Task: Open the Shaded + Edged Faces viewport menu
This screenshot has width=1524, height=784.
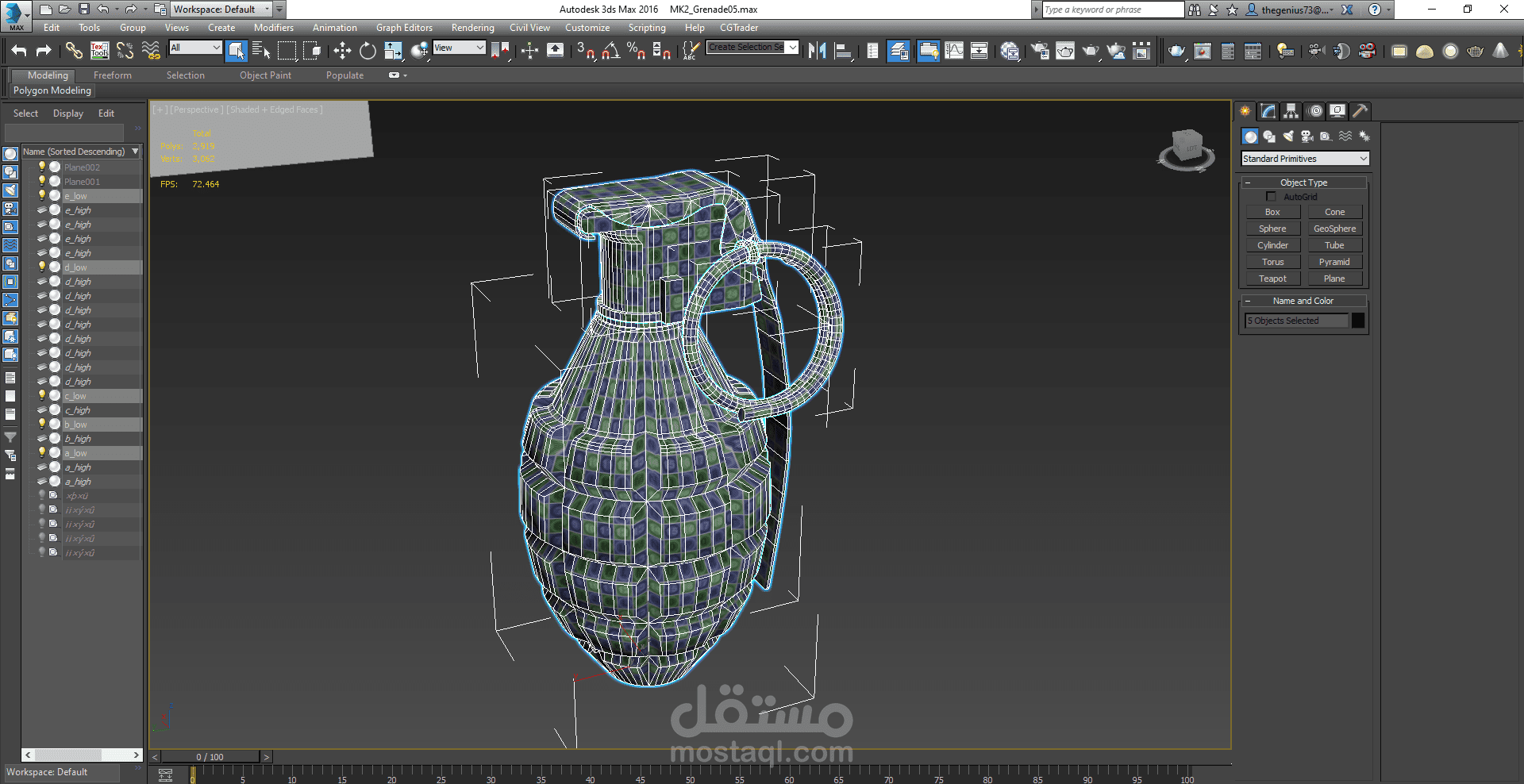Action: pyautogui.click(x=275, y=110)
